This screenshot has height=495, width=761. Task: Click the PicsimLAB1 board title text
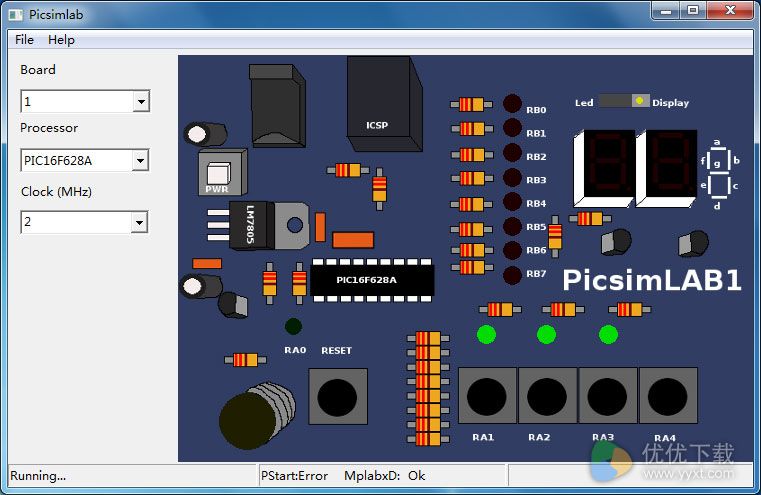(652, 280)
